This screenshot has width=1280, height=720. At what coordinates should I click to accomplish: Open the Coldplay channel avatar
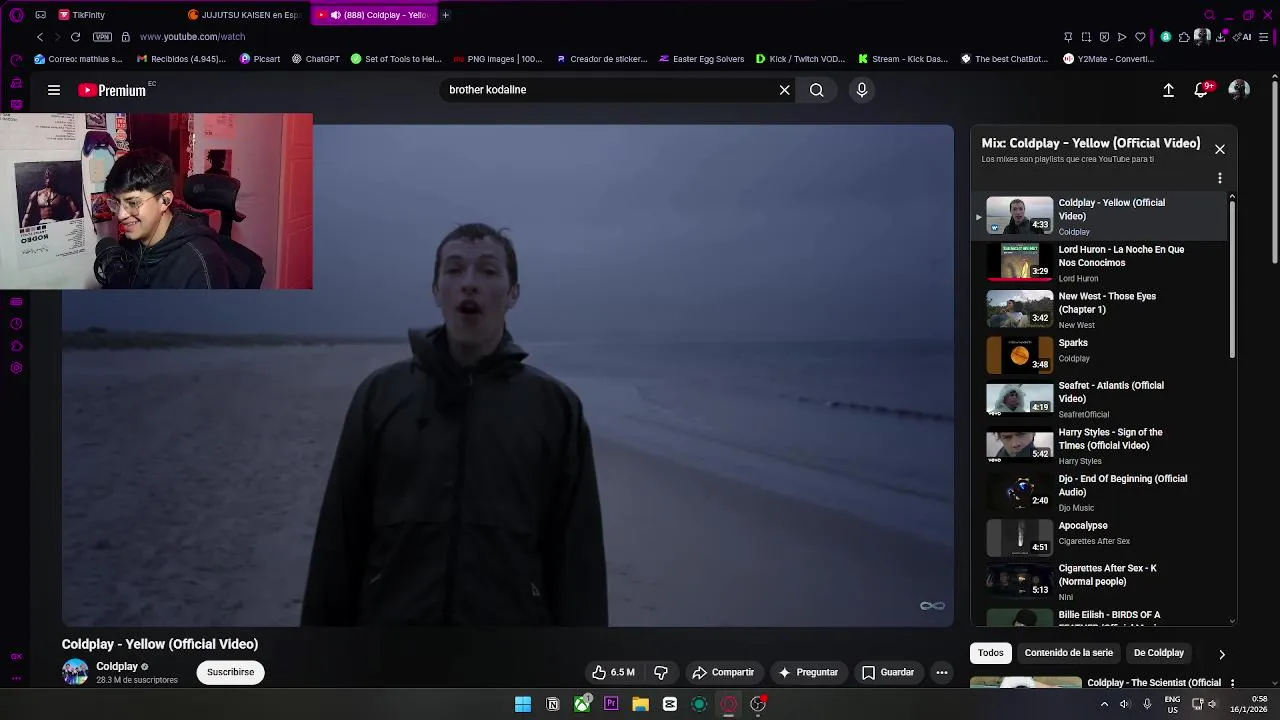pyautogui.click(x=75, y=672)
